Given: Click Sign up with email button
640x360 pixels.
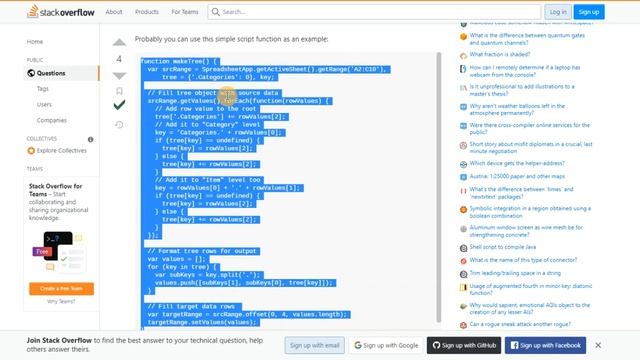Looking at the screenshot, I should 314,345.
